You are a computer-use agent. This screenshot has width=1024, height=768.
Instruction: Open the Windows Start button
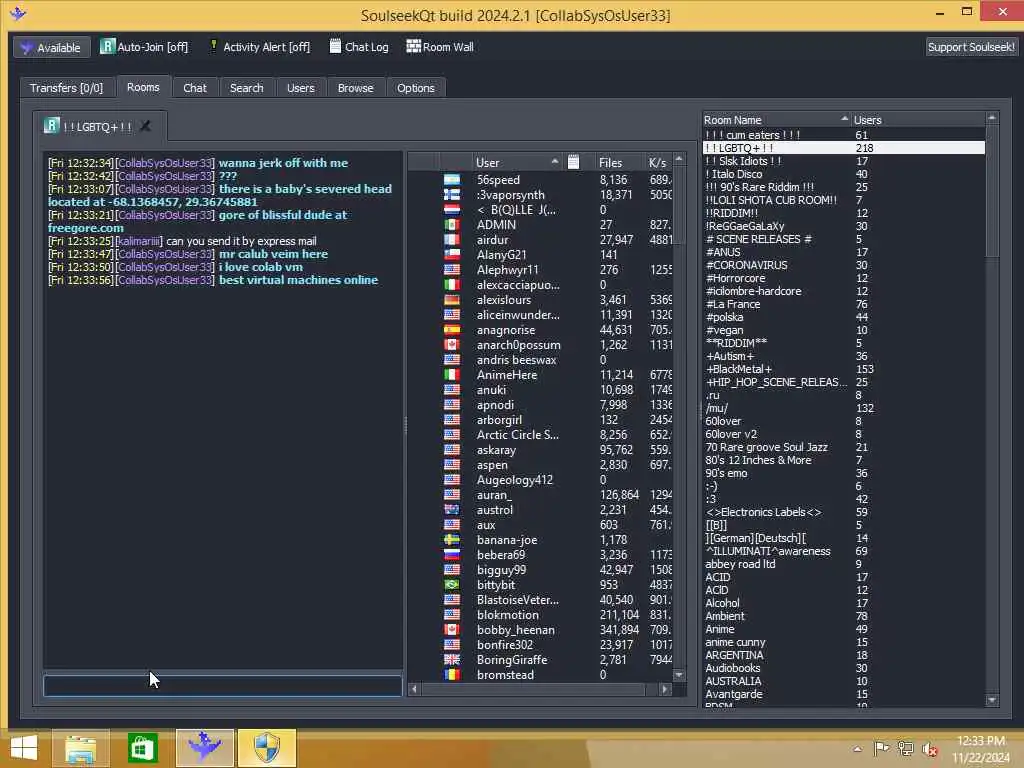pos(24,748)
